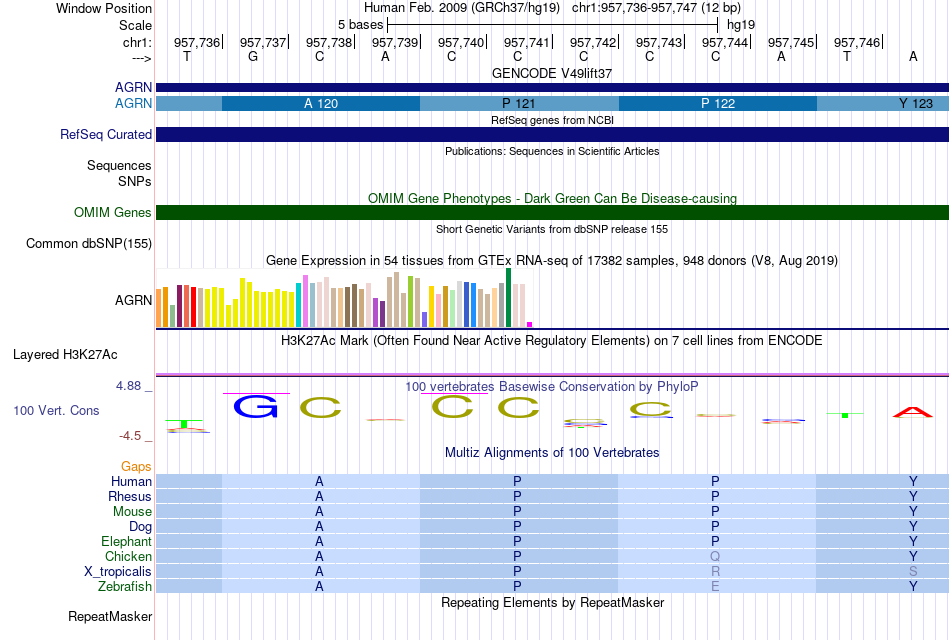950x640 pixels.
Task: Click the Layered H3K27Ac track label
Action: pos(65,355)
